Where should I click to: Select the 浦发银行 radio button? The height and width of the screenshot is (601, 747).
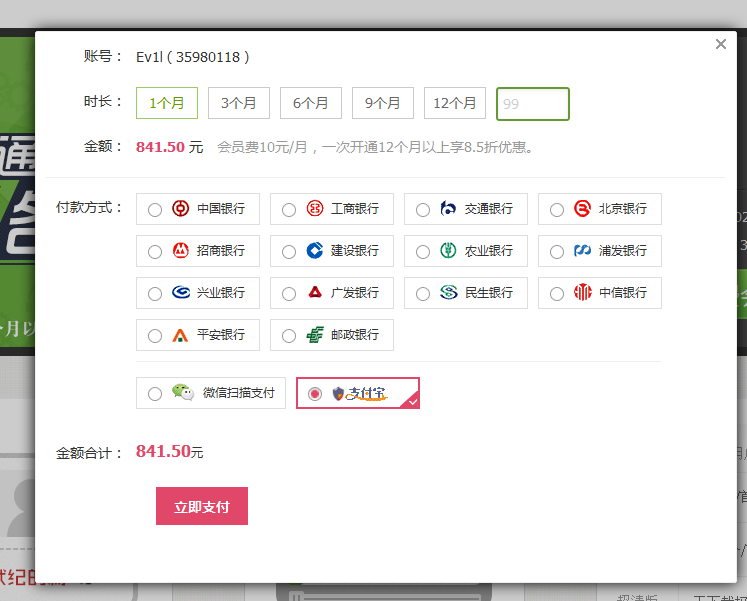pos(557,251)
